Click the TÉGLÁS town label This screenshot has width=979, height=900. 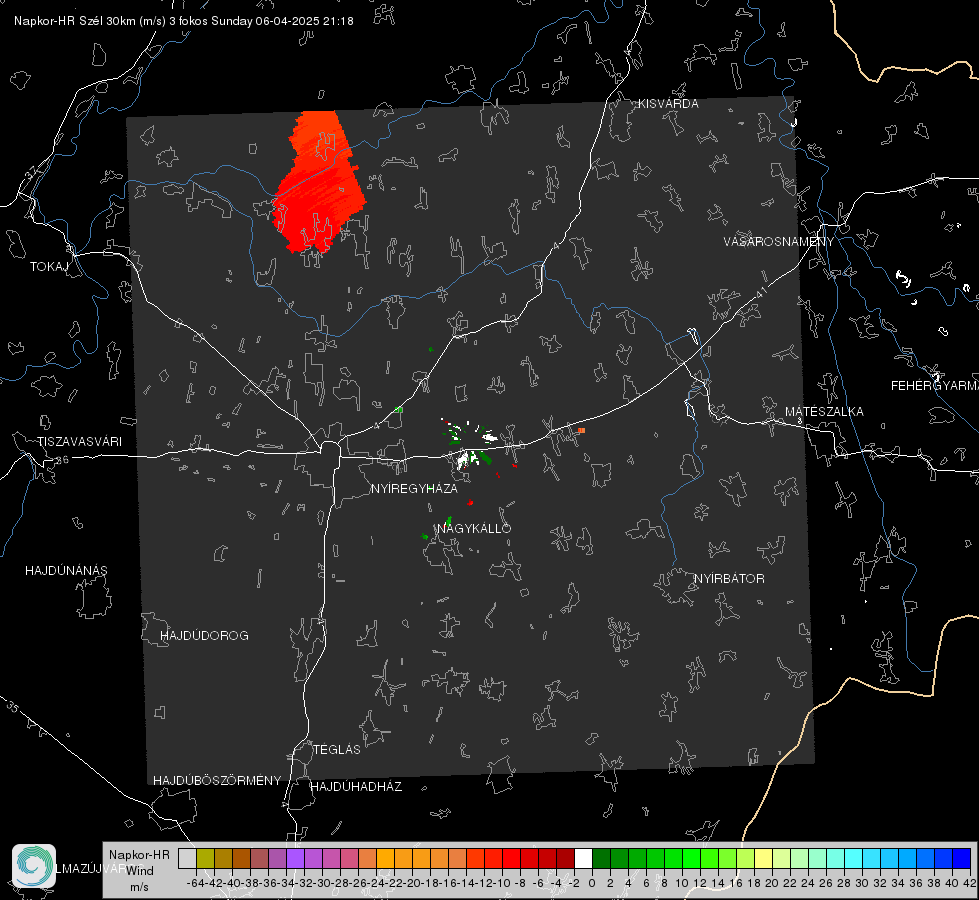pos(337,750)
